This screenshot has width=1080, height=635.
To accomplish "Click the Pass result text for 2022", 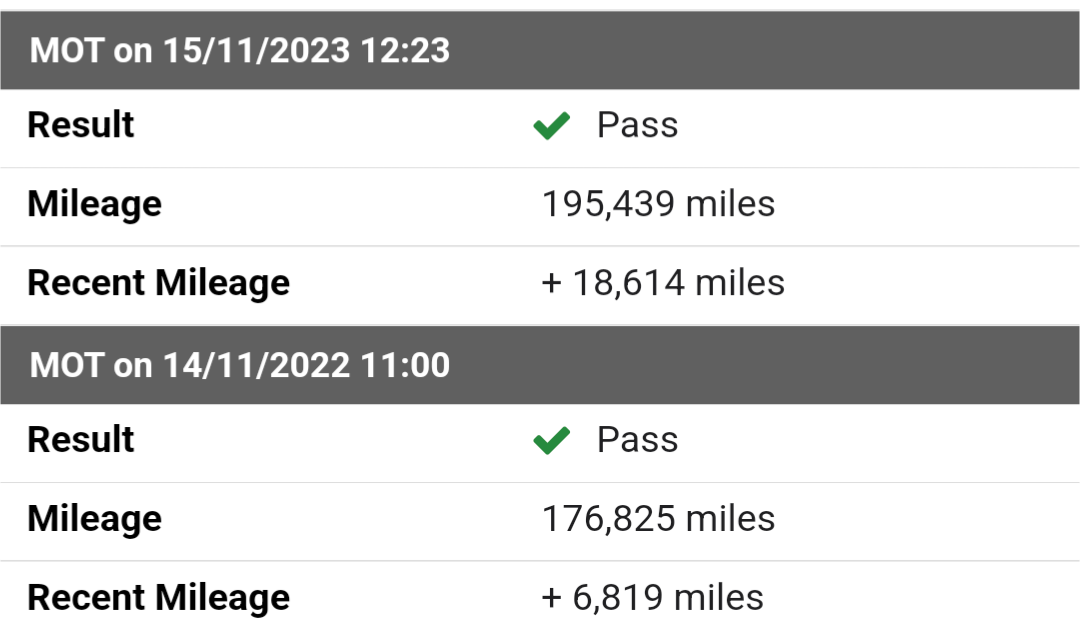I will (637, 440).
